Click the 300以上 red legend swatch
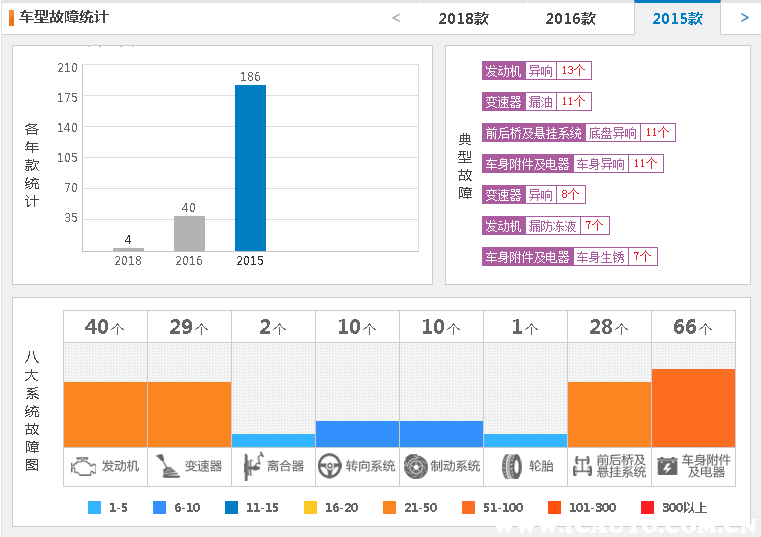The height and width of the screenshot is (537, 761). tap(648, 507)
